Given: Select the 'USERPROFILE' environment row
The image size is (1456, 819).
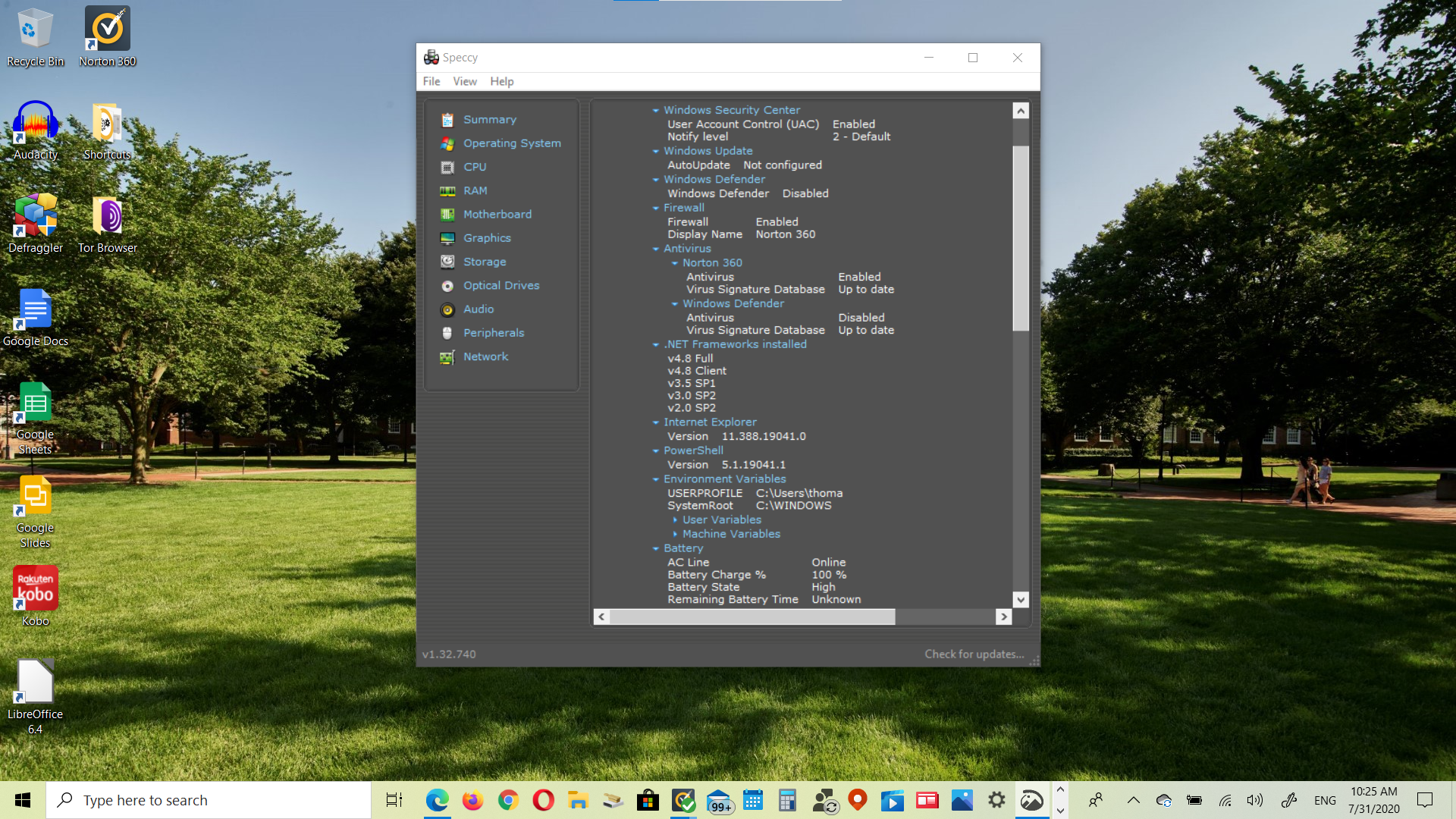Looking at the screenshot, I should tap(755, 494).
